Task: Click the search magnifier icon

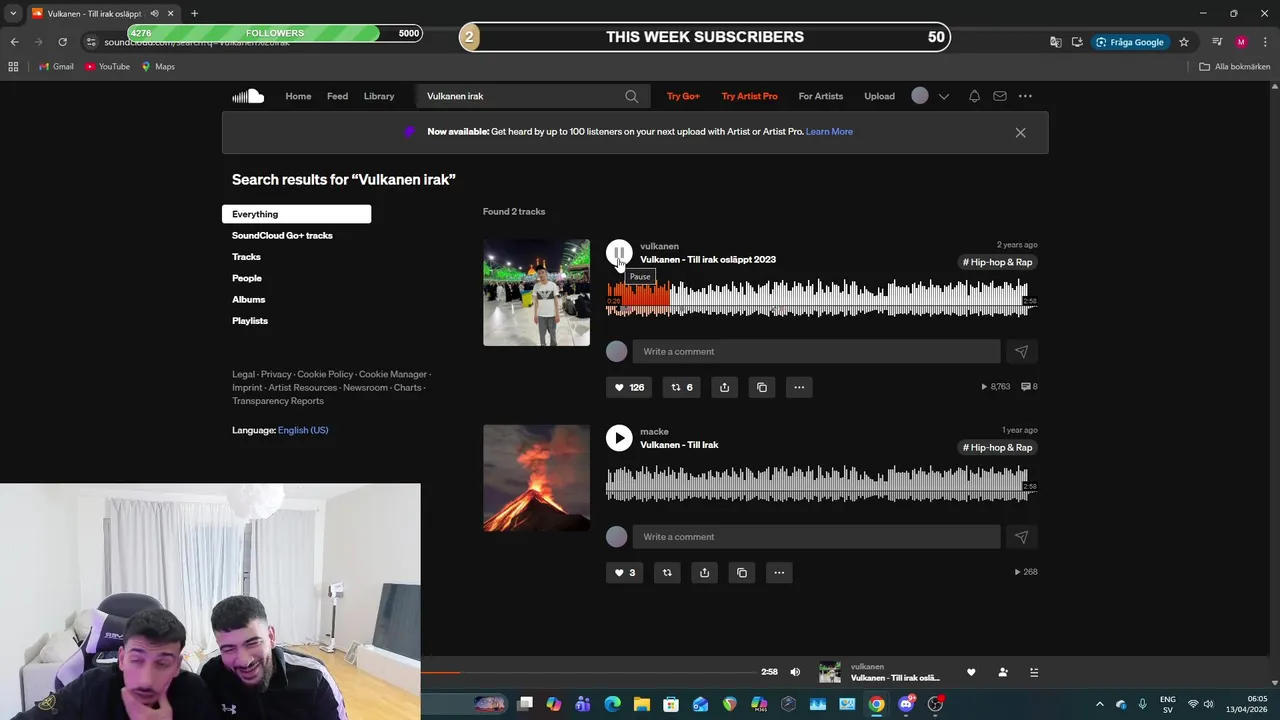Action: coord(632,96)
